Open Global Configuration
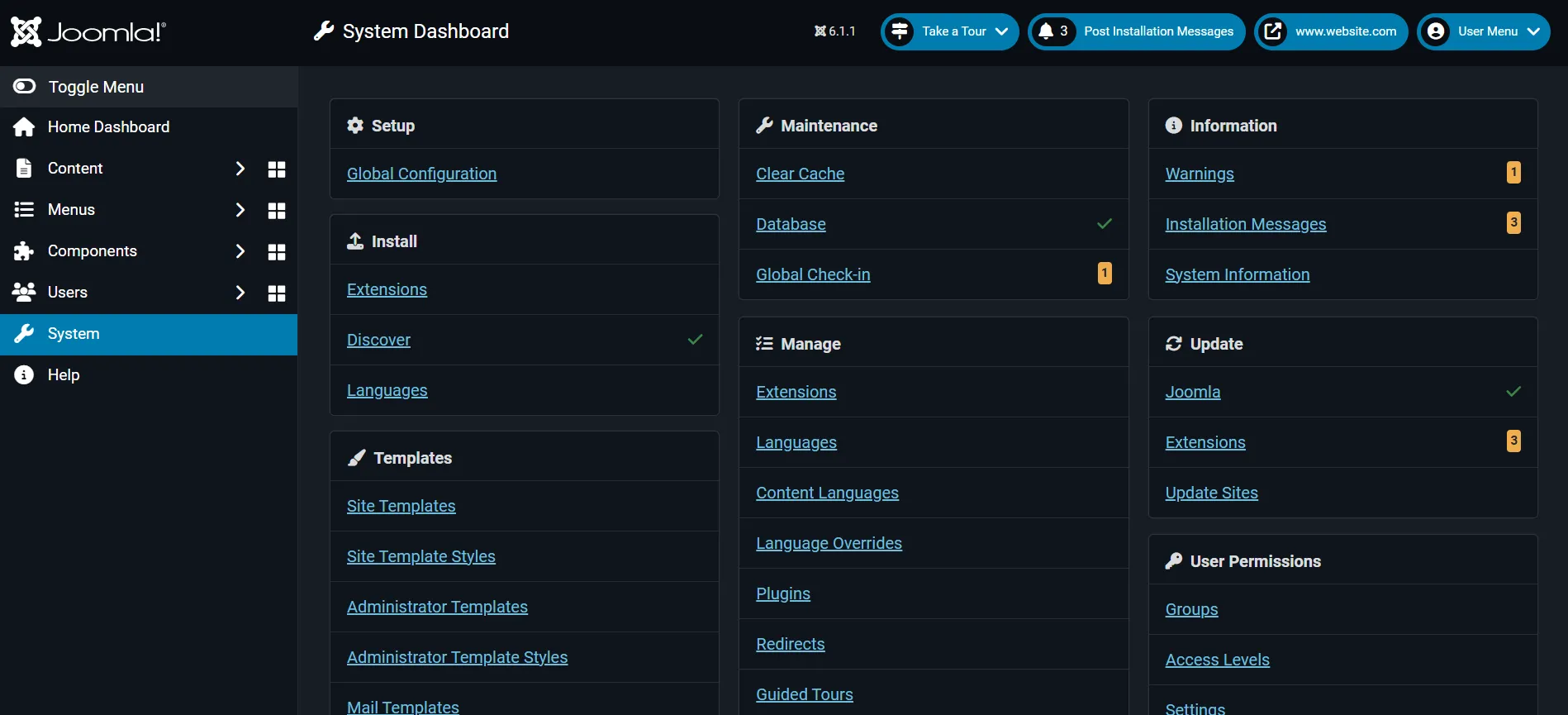 (421, 174)
